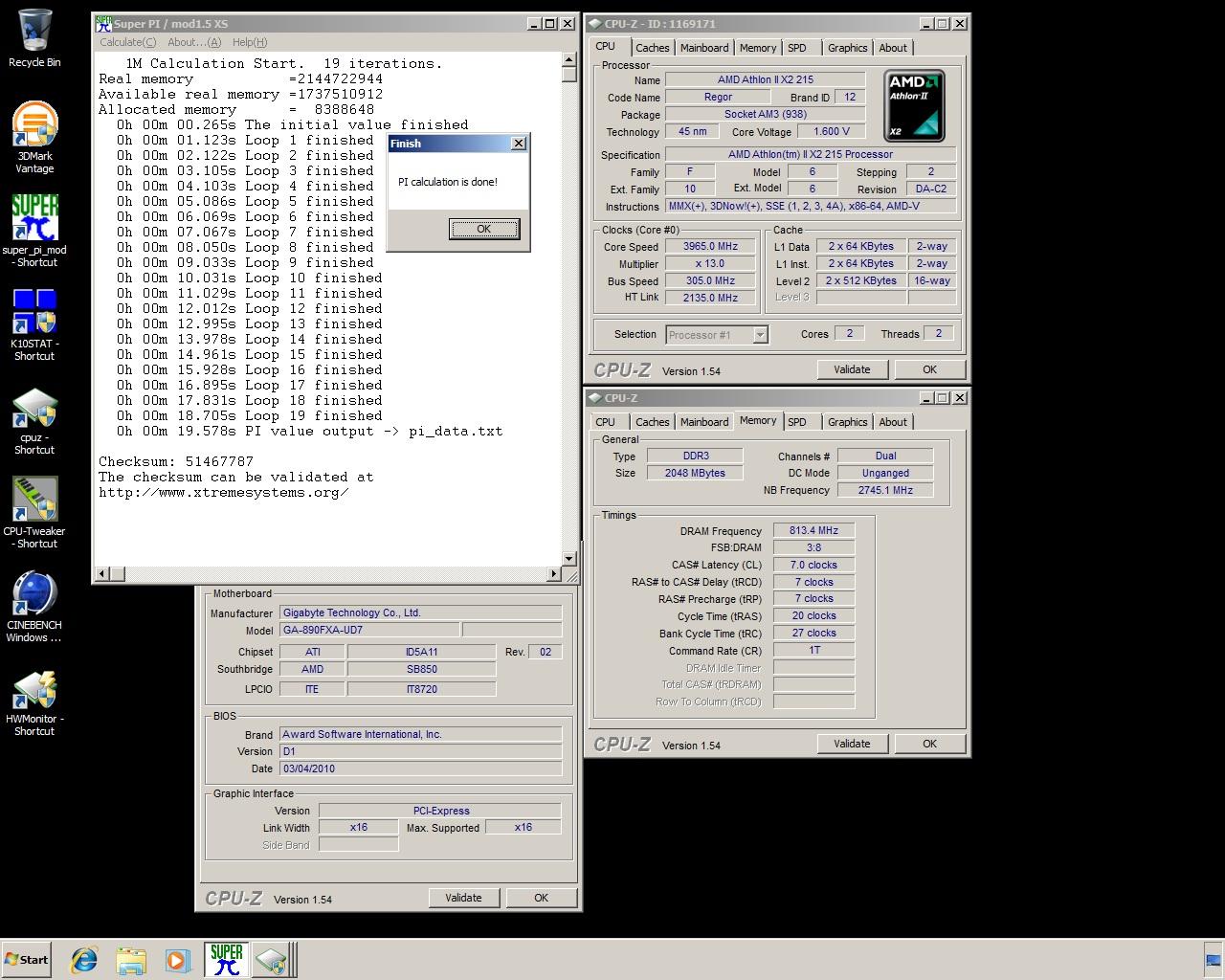Click OK in top CPU-Z window

(929, 369)
